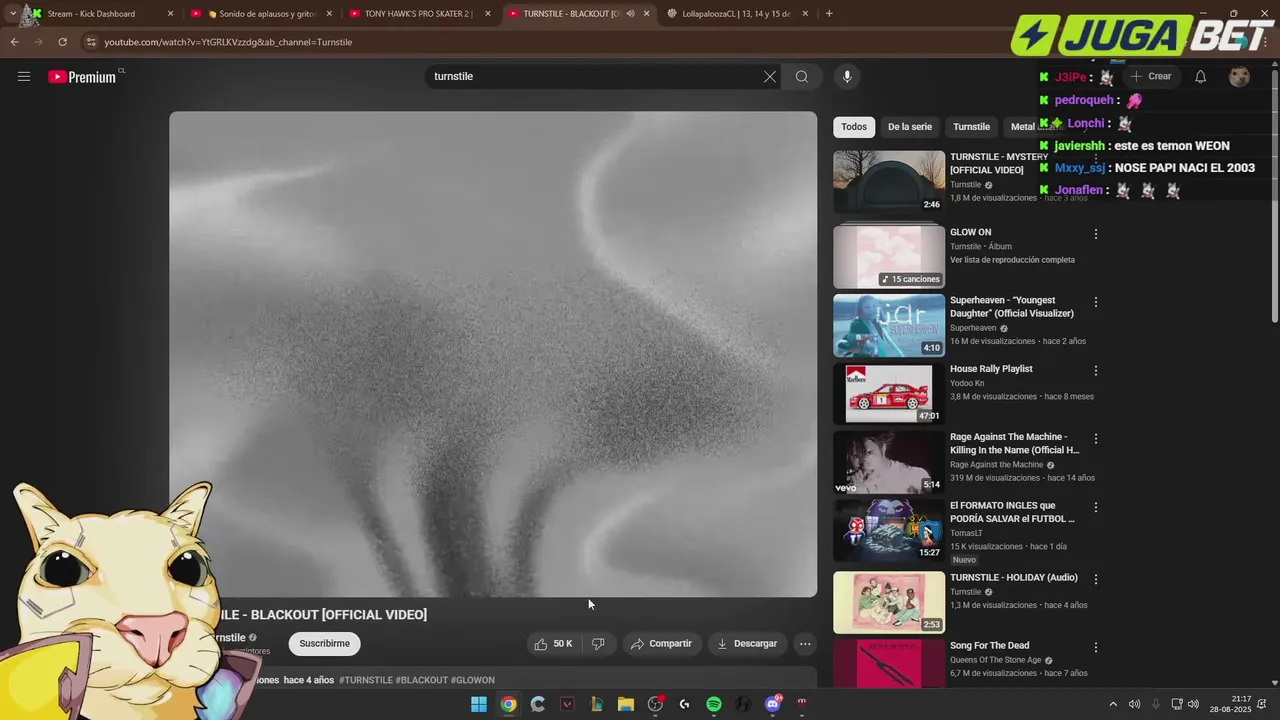The image size is (1280, 720).
Task: Open Discord from the taskbar
Action: 773,704
